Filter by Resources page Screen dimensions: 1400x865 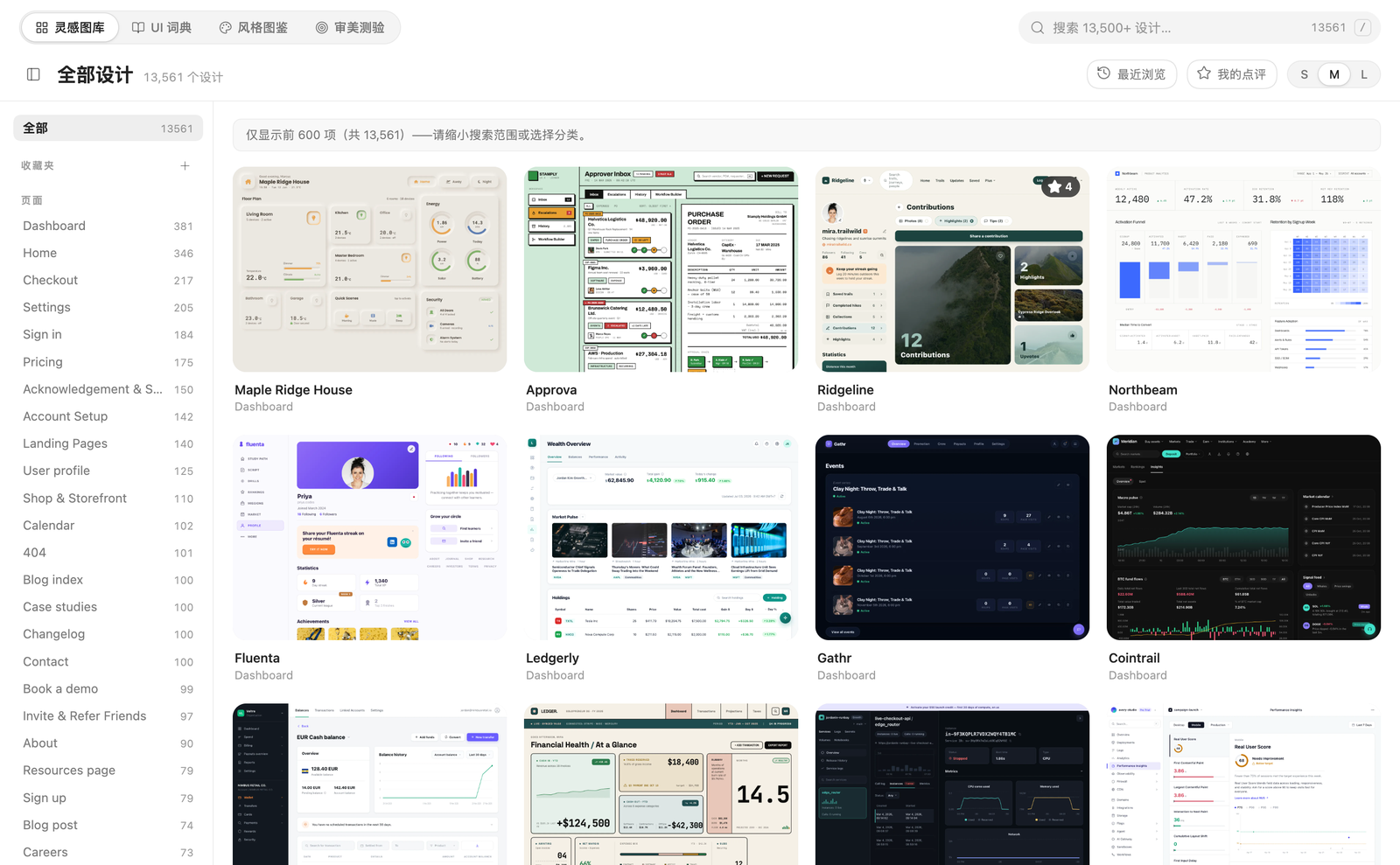click(108, 771)
